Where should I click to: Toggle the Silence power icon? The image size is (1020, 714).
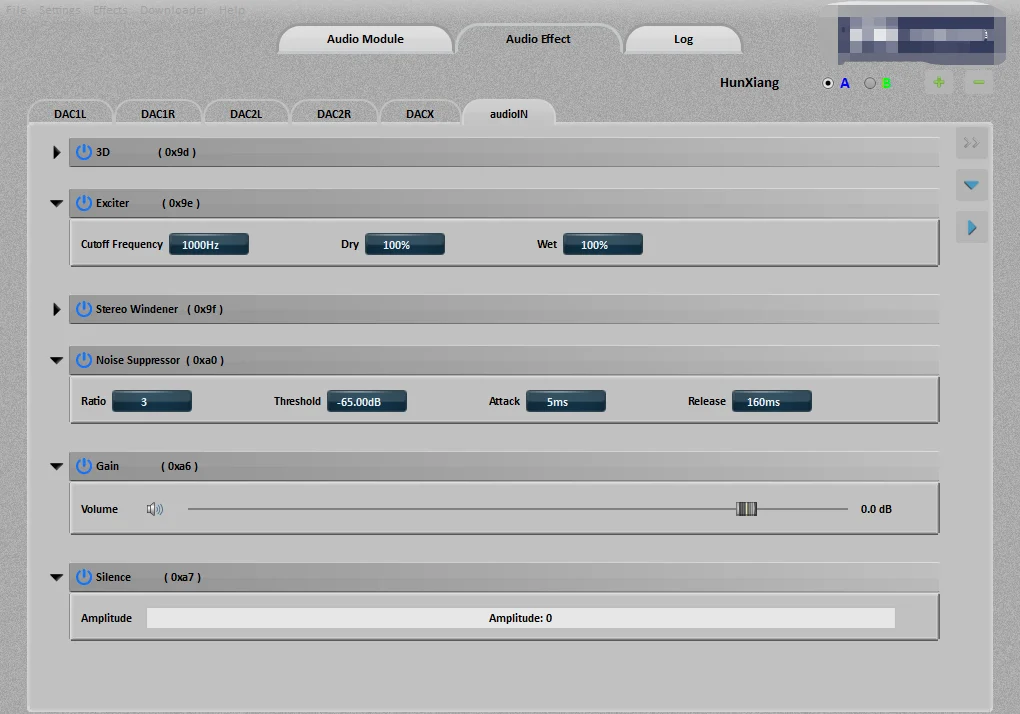tap(83, 577)
